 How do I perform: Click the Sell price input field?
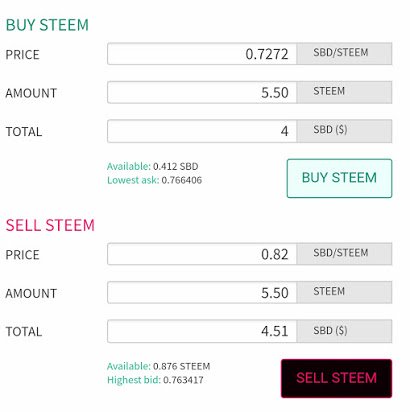(202, 254)
